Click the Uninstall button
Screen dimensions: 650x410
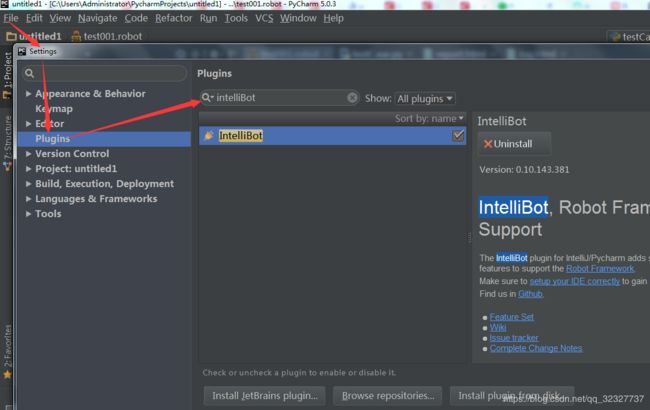513,144
